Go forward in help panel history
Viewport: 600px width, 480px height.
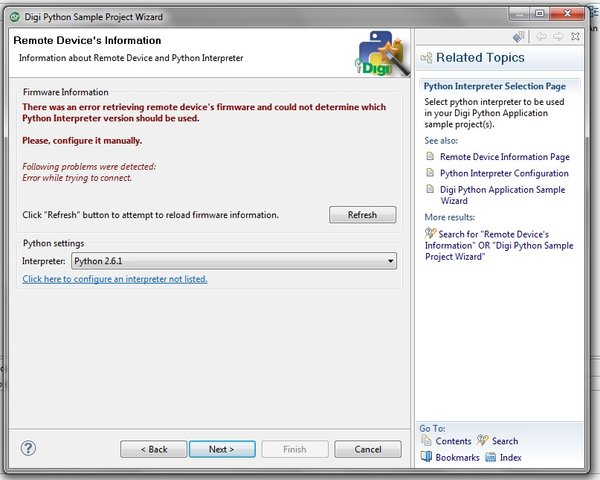(x=558, y=37)
